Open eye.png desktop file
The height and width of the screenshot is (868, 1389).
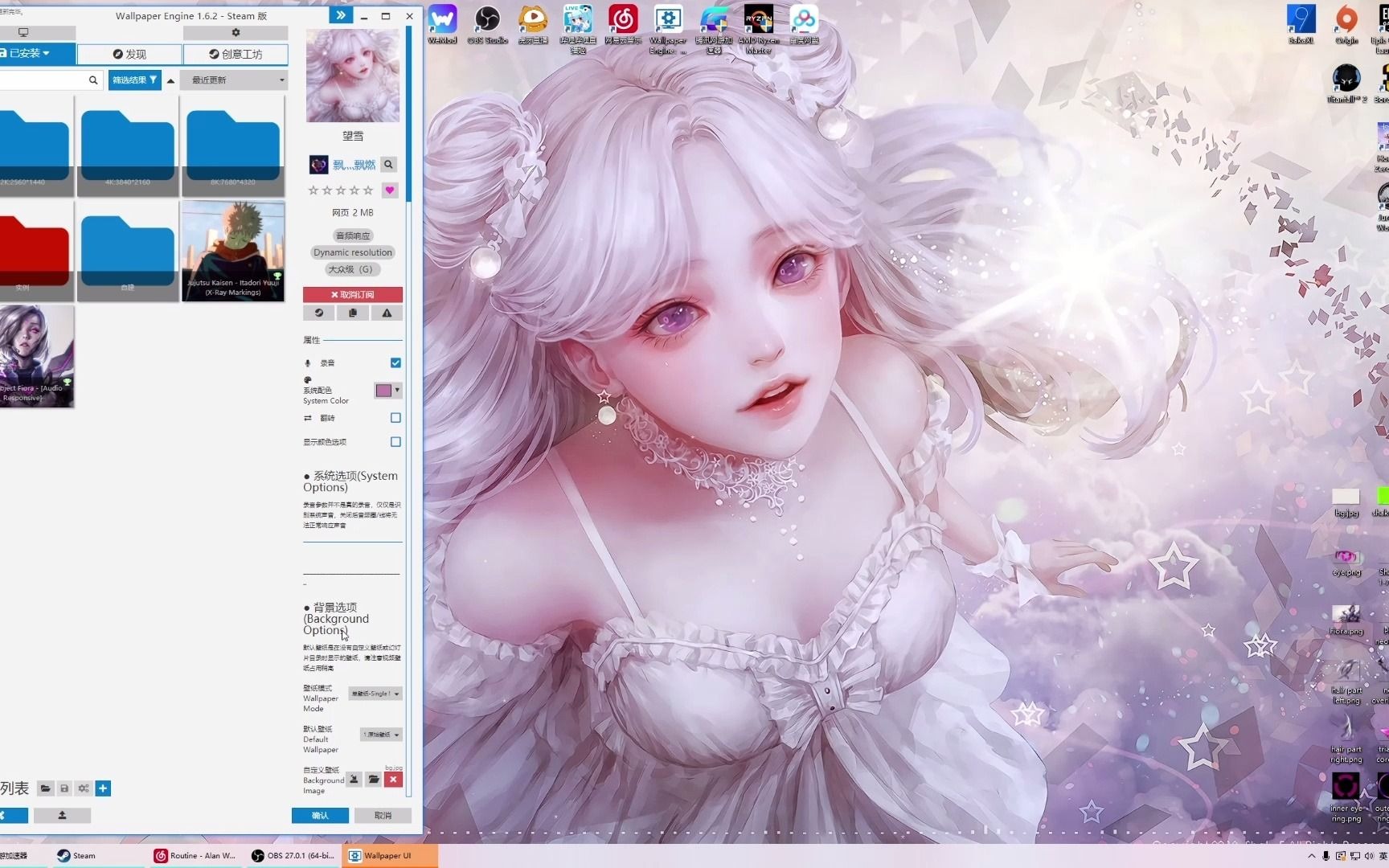coord(1346,563)
